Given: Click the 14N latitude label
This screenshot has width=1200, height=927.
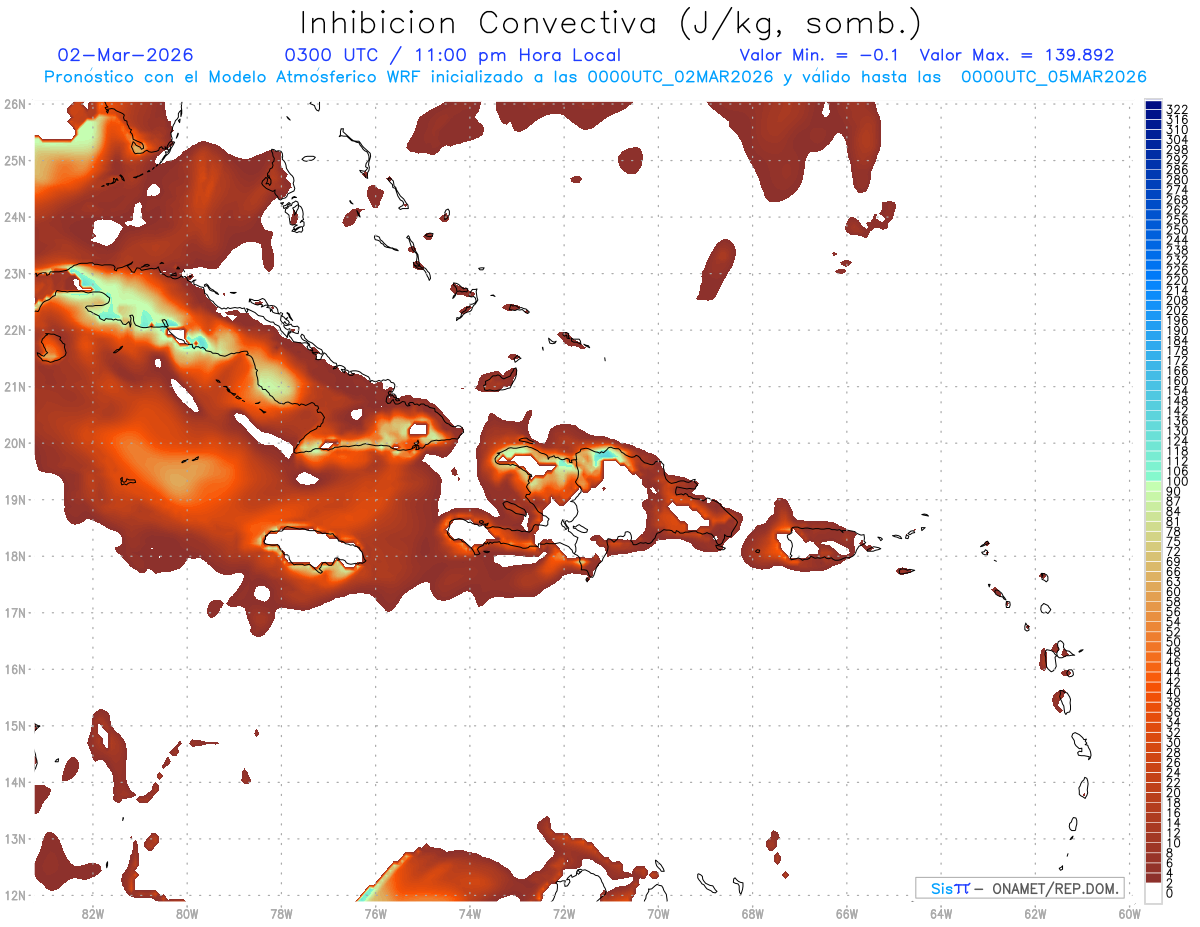Looking at the screenshot, I should [15, 782].
